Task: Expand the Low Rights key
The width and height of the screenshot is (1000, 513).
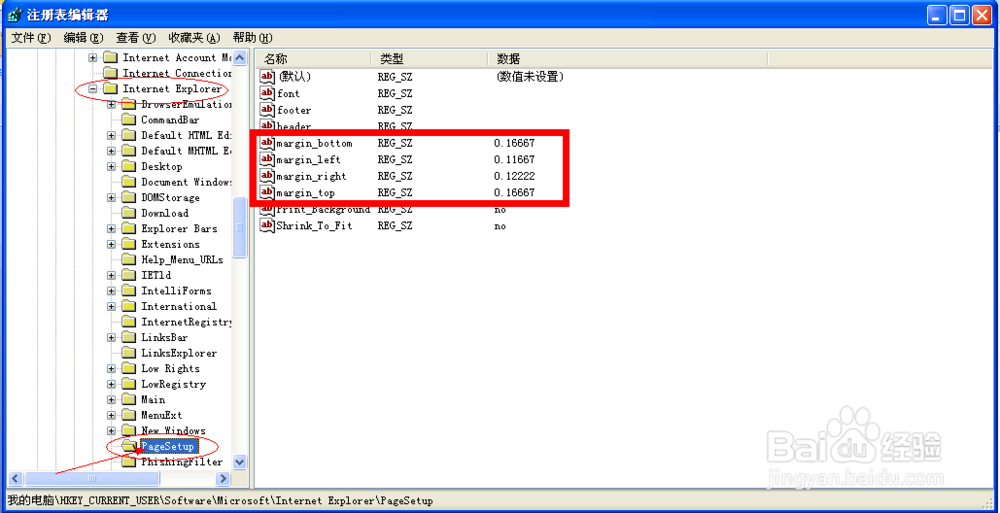Action: tap(111, 369)
